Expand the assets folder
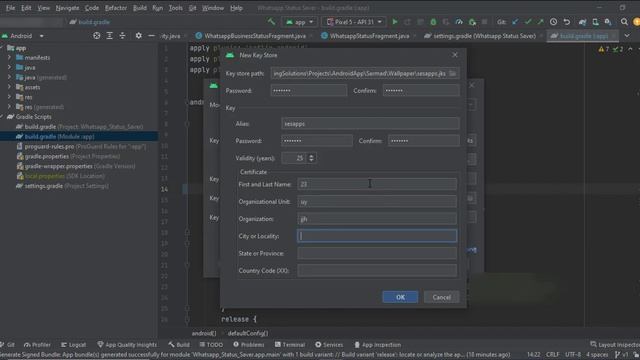Screen dimensions: 640x360 tap(9, 87)
